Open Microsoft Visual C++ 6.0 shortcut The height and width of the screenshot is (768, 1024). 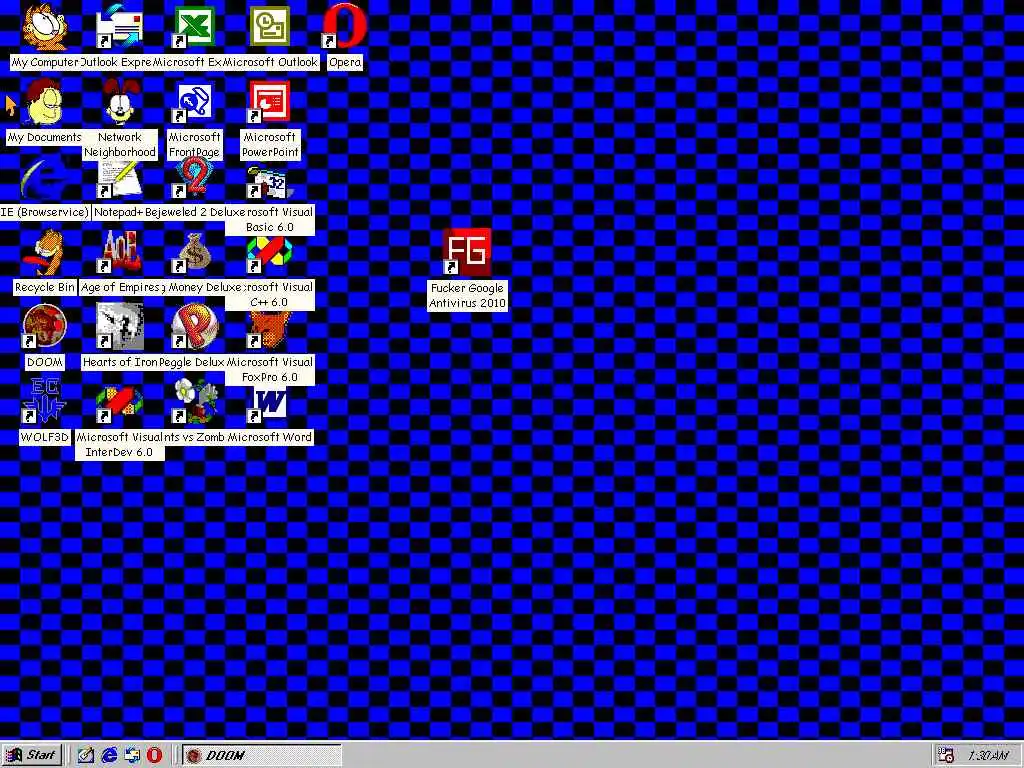pos(269,255)
